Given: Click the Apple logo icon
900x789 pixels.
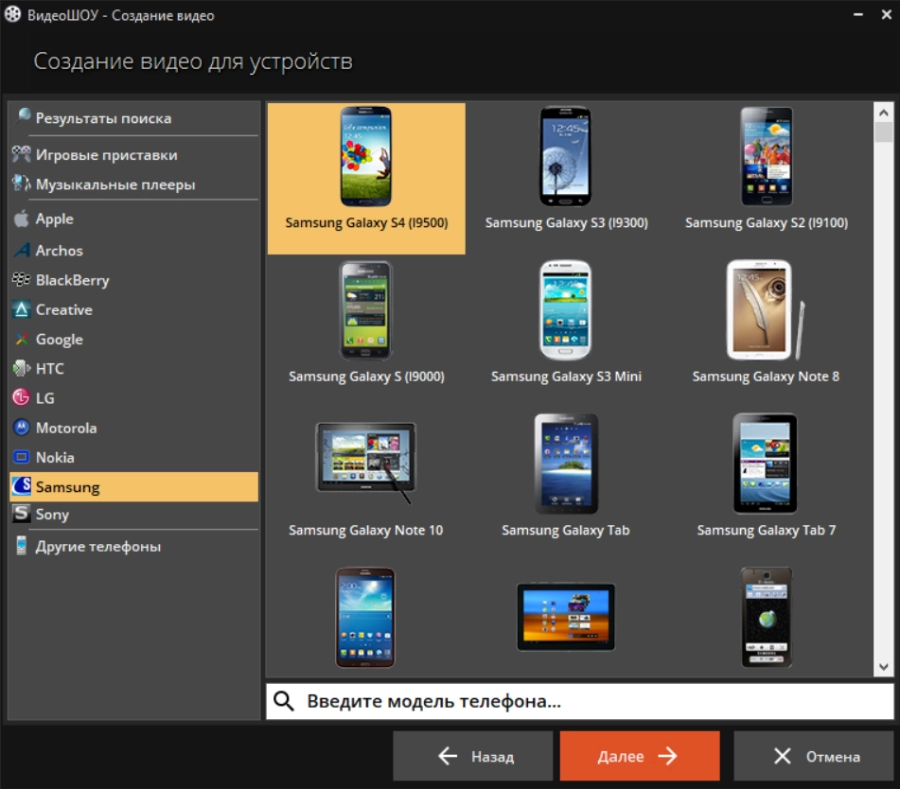Looking at the screenshot, I should [21, 219].
